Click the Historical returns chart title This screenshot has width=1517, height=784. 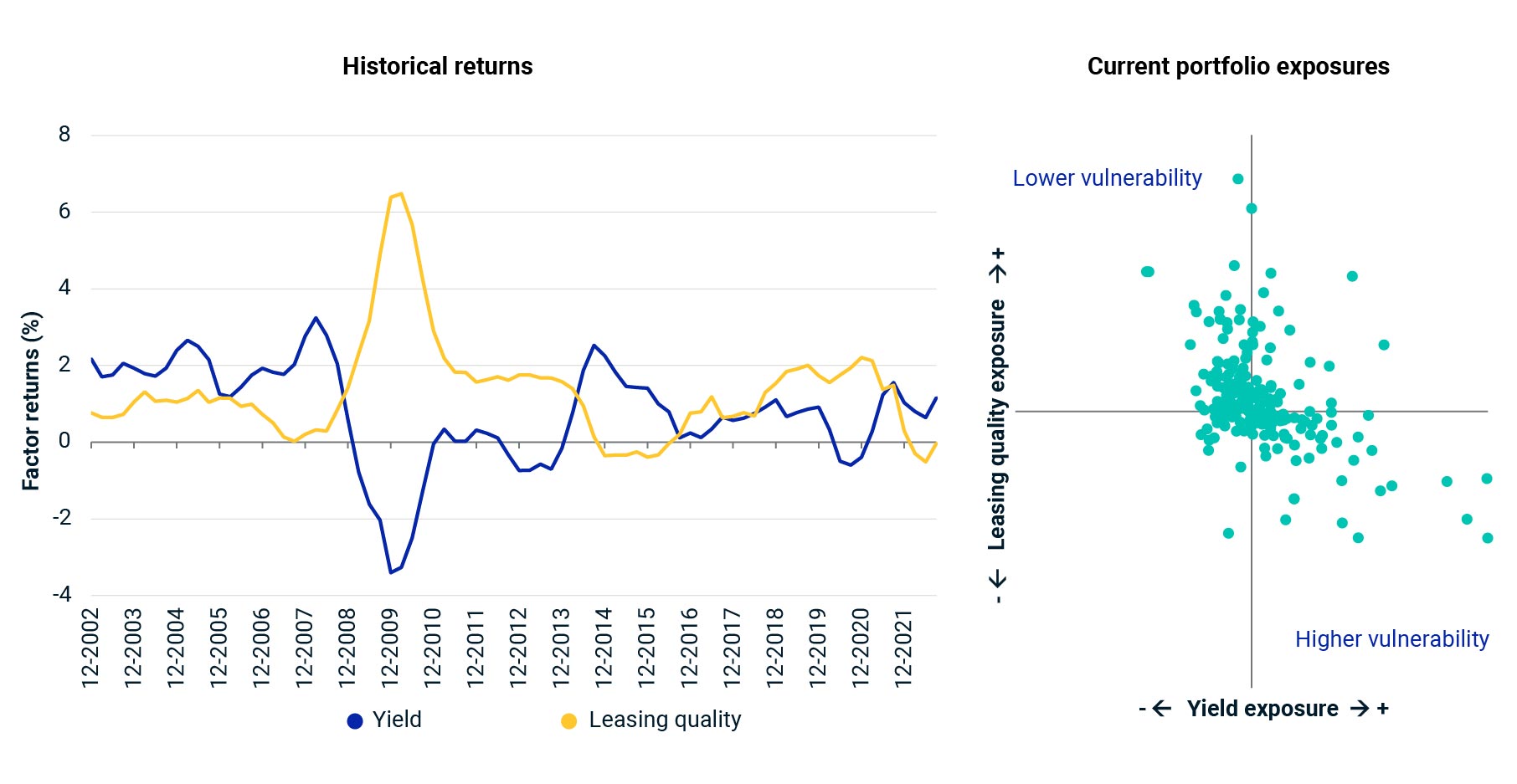tap(437, 66)
